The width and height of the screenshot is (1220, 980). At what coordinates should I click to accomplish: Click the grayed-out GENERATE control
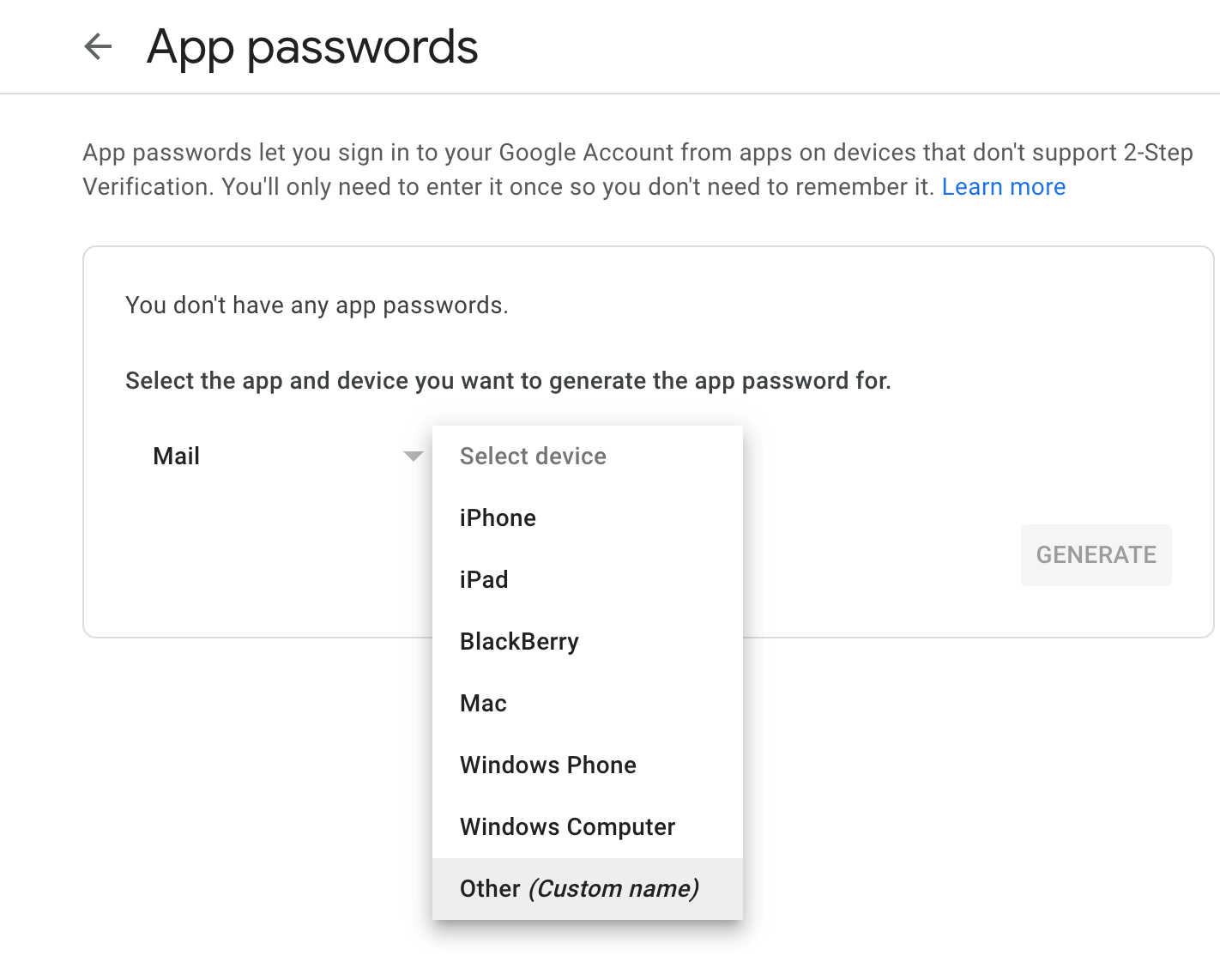(x=1096, y=554)
